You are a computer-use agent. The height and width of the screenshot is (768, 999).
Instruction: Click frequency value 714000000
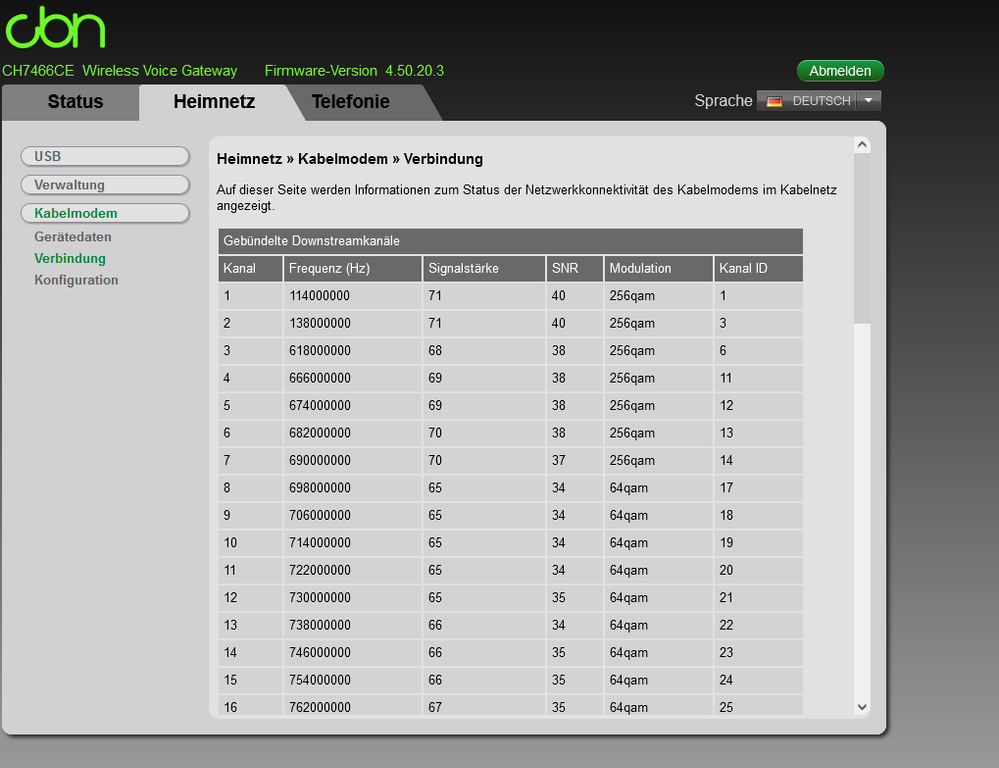click(x=320, y=542)
